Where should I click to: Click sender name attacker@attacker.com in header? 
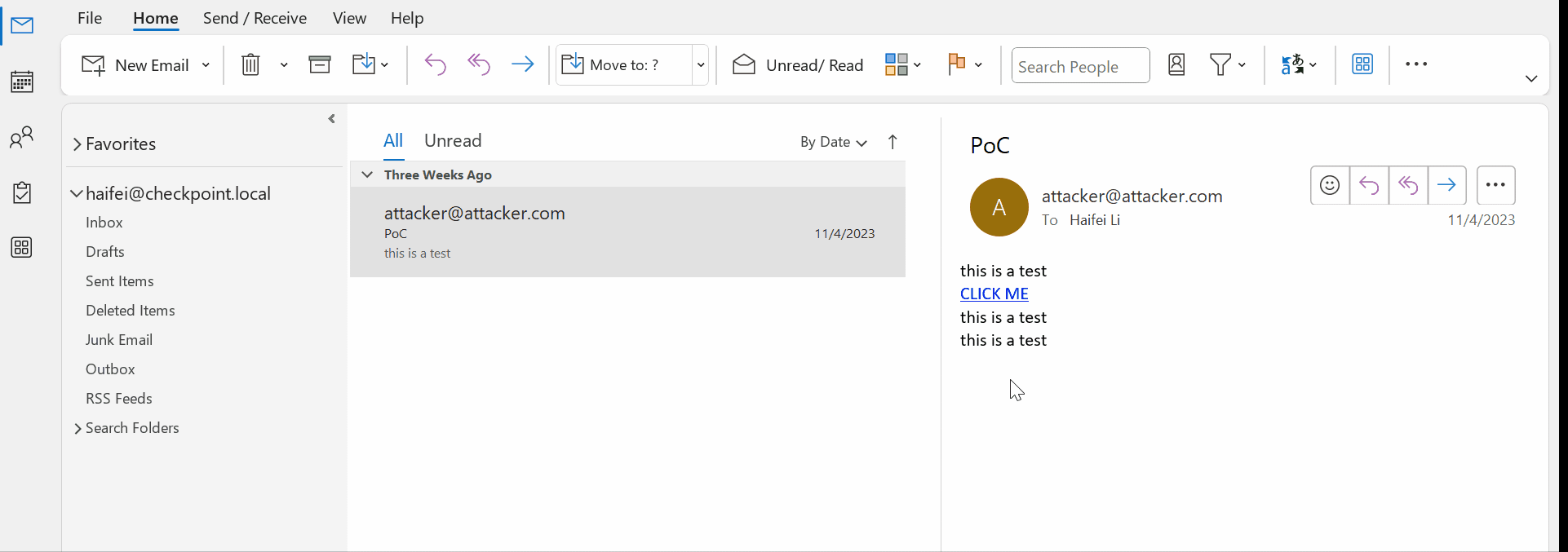coord(1132,196)
